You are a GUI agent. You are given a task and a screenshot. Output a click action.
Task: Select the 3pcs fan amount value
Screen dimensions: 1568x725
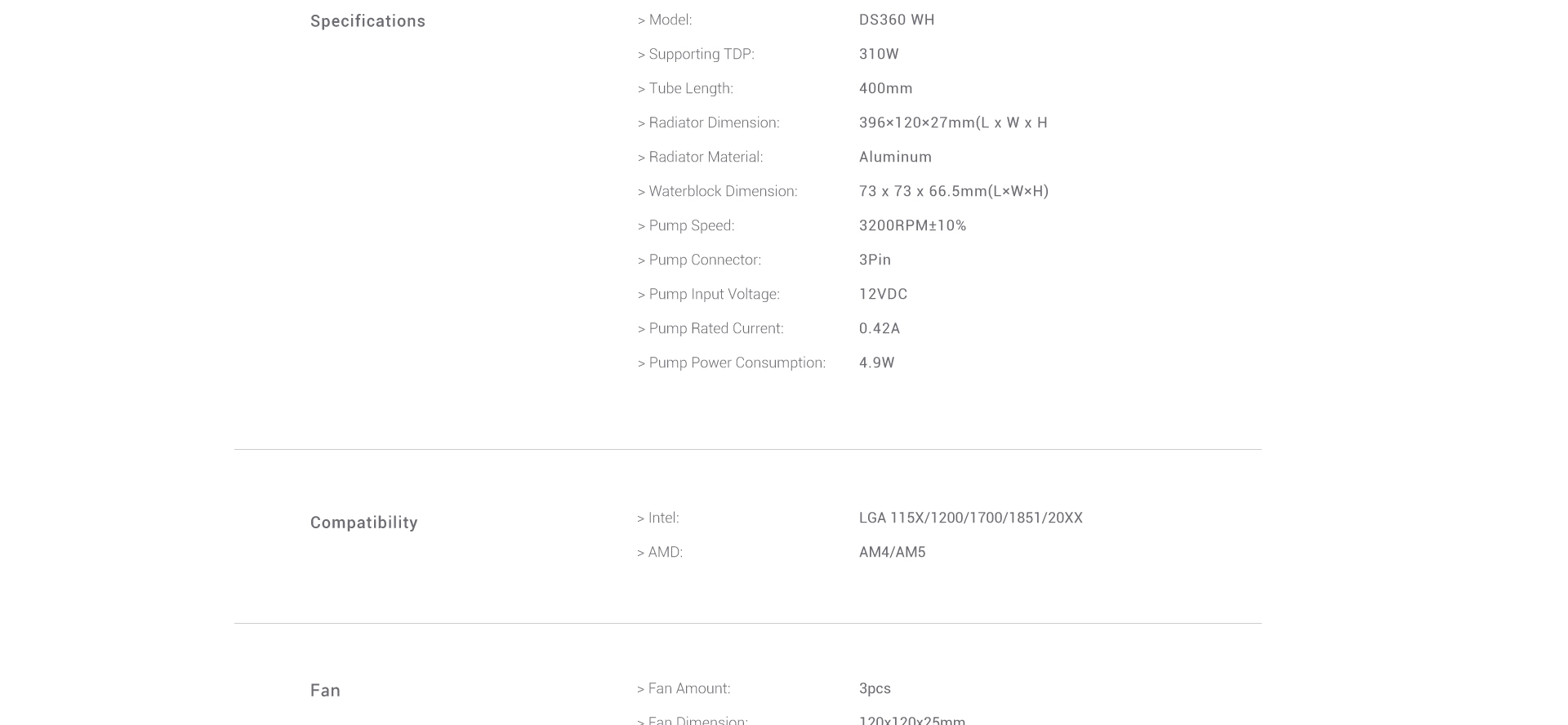(875, 688)
